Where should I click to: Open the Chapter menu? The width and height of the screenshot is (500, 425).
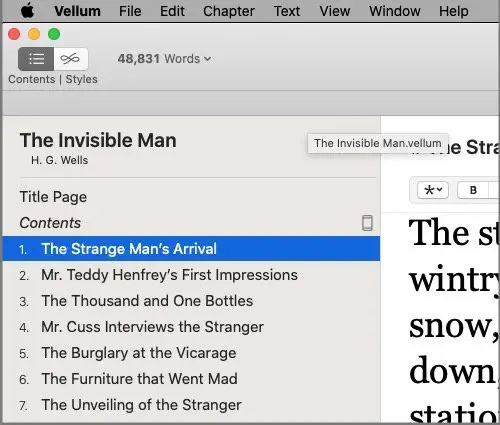229,11
